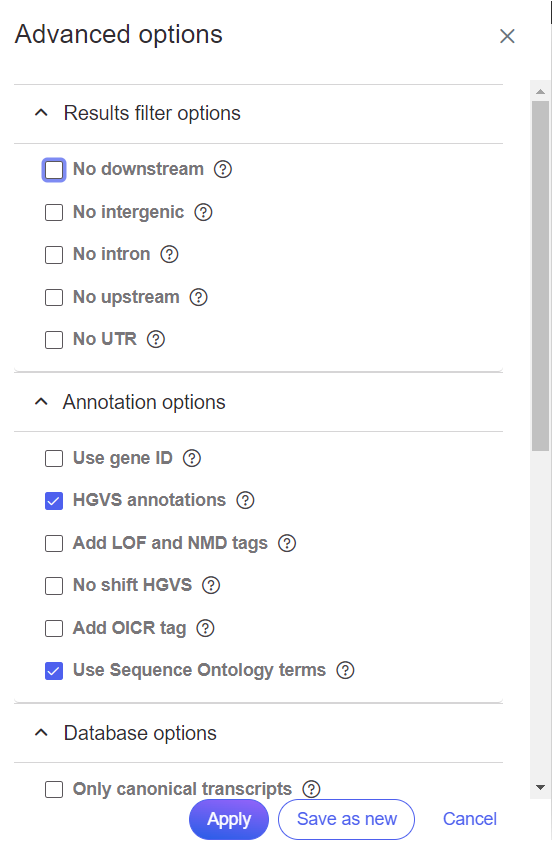Uncheck HGVS annotations
553x841 pixels.
pos(54,501)
